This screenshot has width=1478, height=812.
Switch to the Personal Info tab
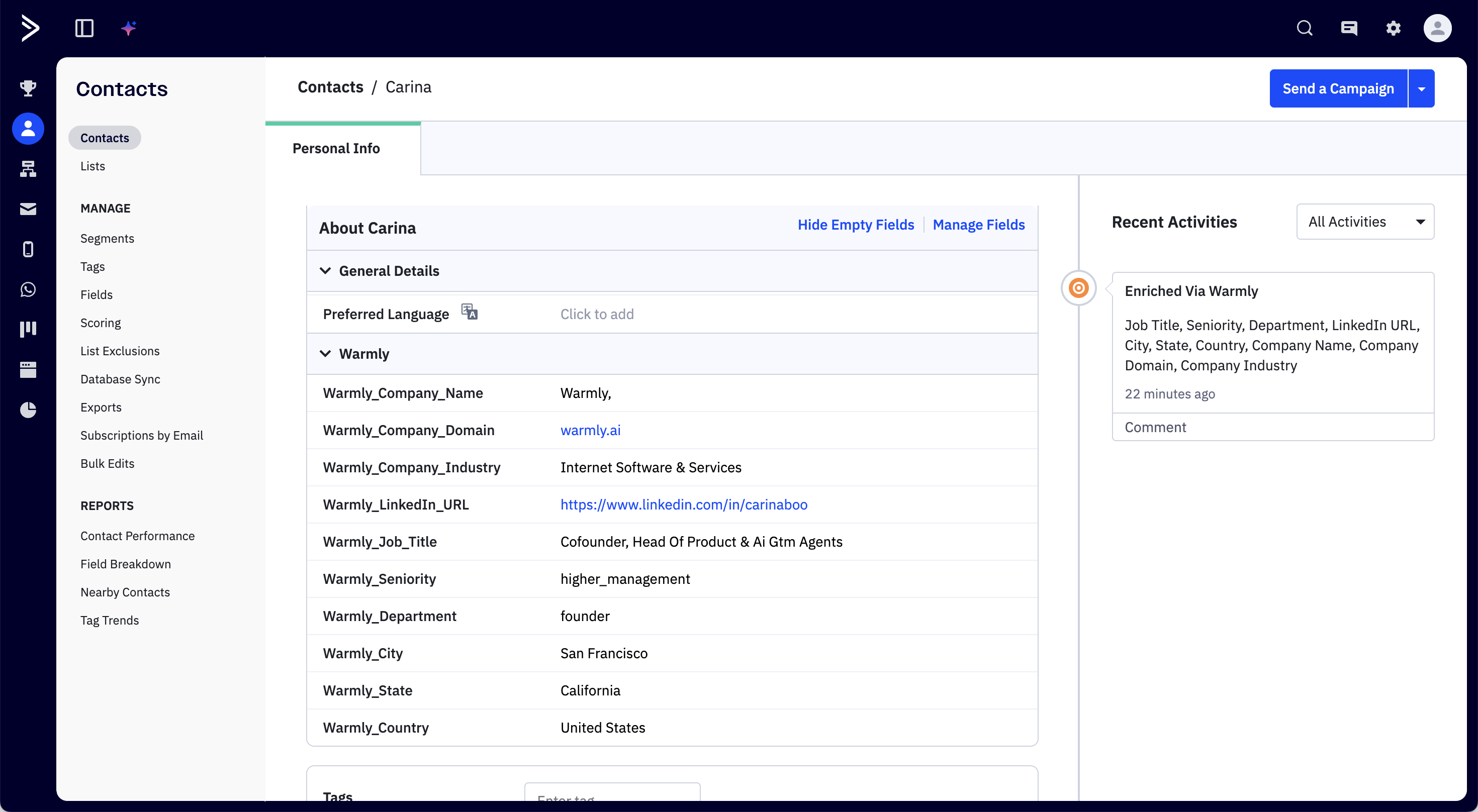(342, 148)
